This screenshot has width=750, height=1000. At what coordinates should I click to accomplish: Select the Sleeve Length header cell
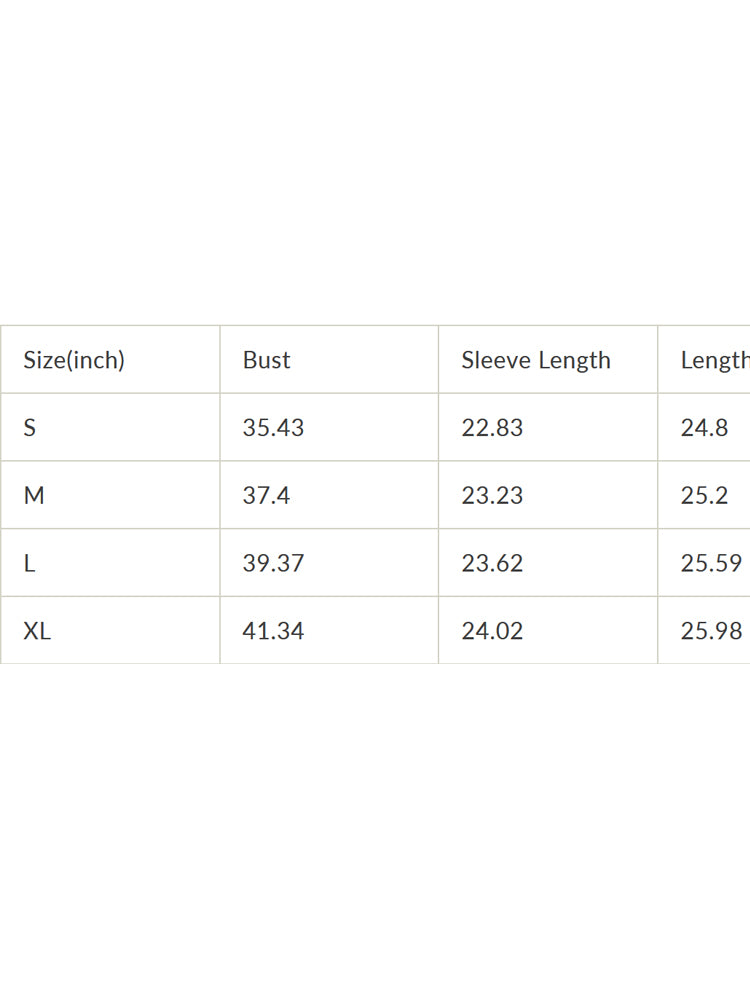pos(536,360)
